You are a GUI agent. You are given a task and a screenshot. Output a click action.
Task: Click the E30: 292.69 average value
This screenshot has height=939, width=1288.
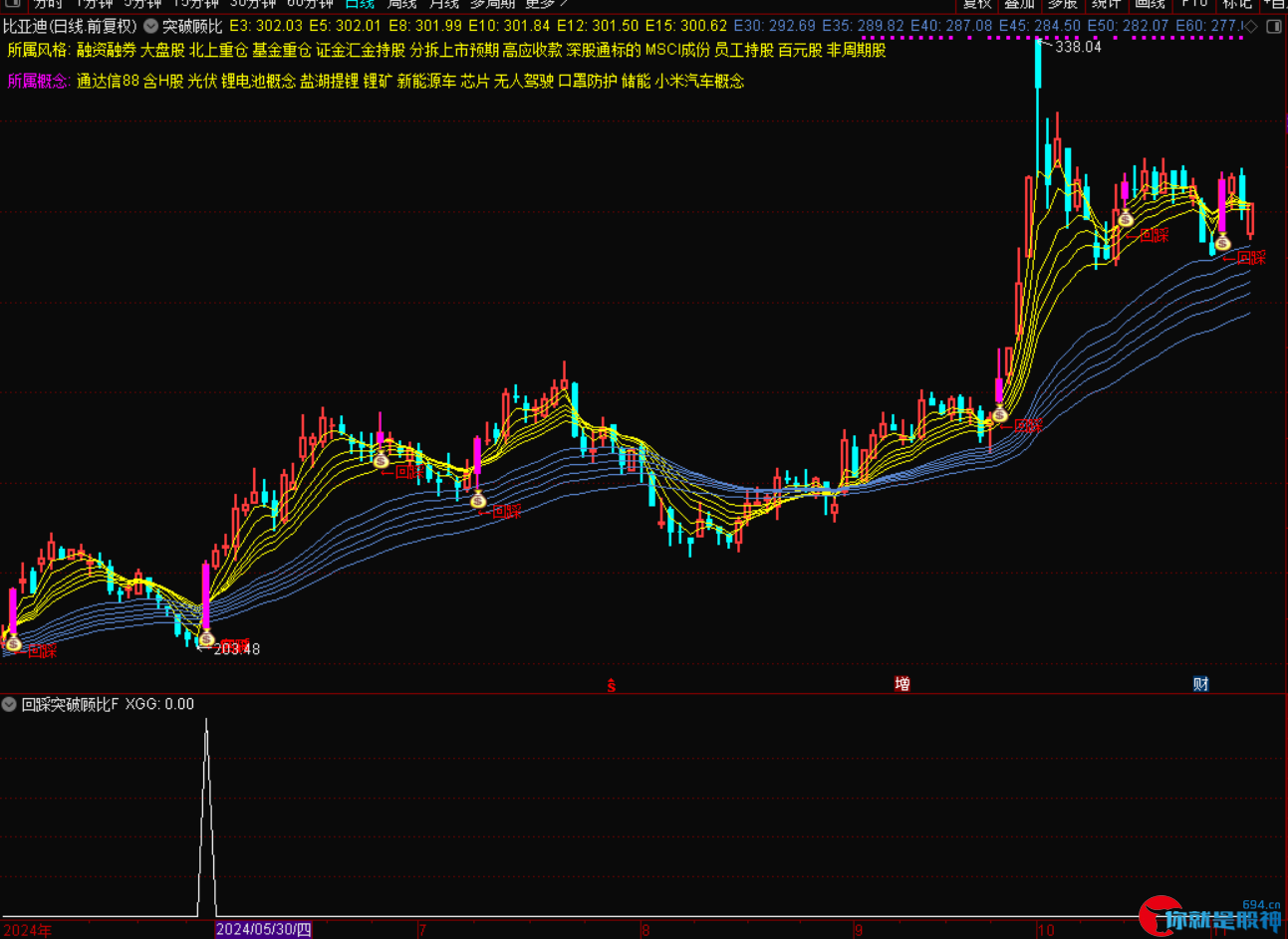tap(775, 27)
